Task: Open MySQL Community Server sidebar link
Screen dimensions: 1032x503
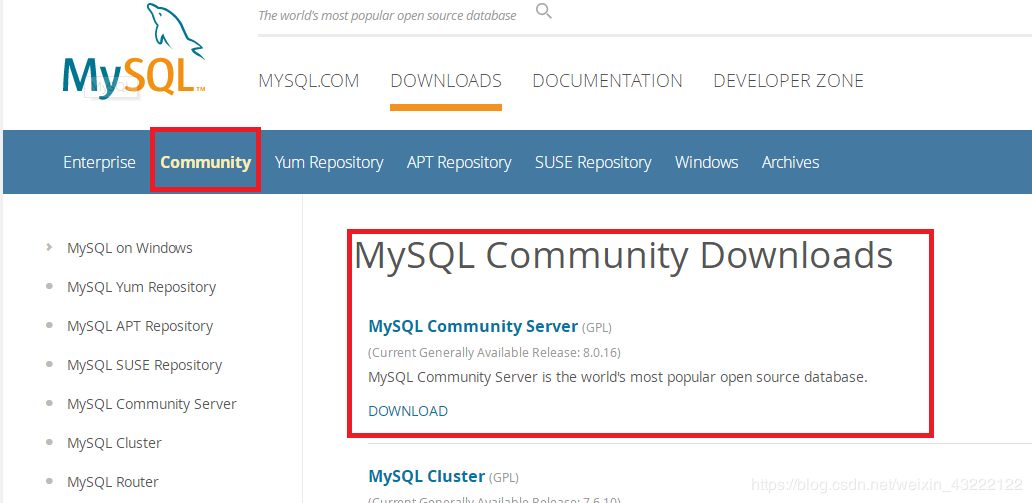Action: click(151, 404)
